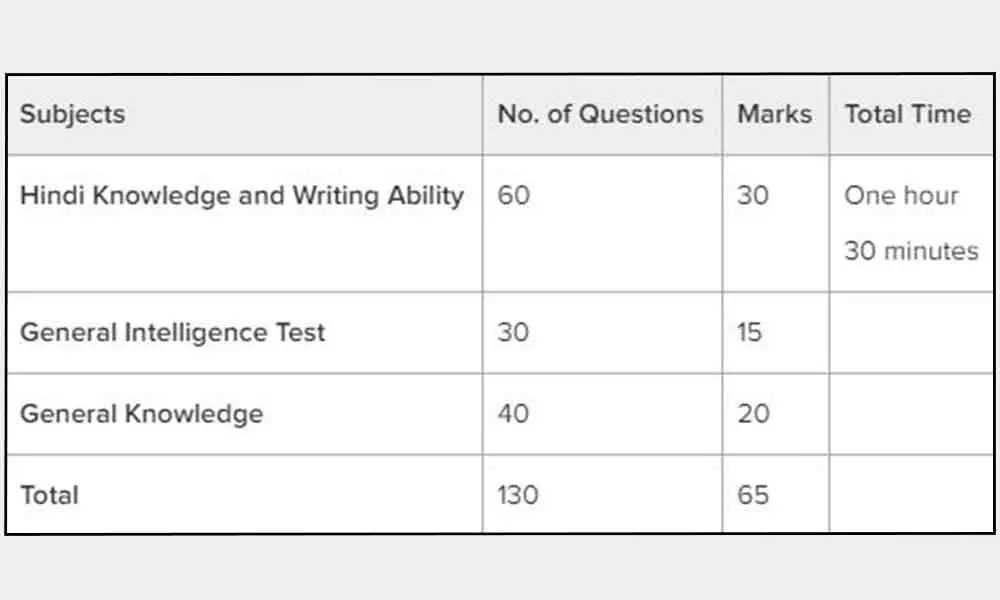The image size is (1000, 600).
Task: Click the No. of Questions header
Action: coord(600,114)
